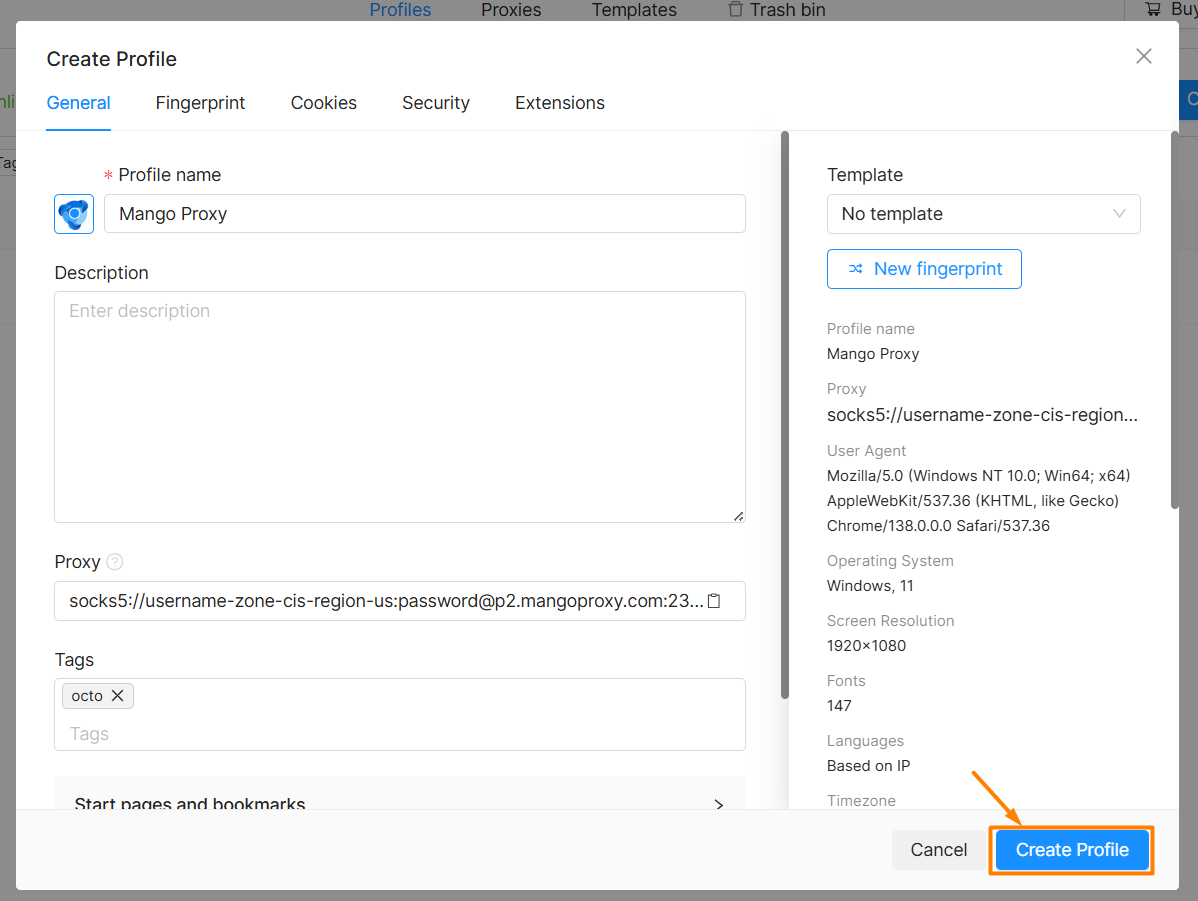Image resolution: width=1198 pixels, height=901 pixels.
Task: Go to Profiles in the top navigation
Action: click(400, 10)
